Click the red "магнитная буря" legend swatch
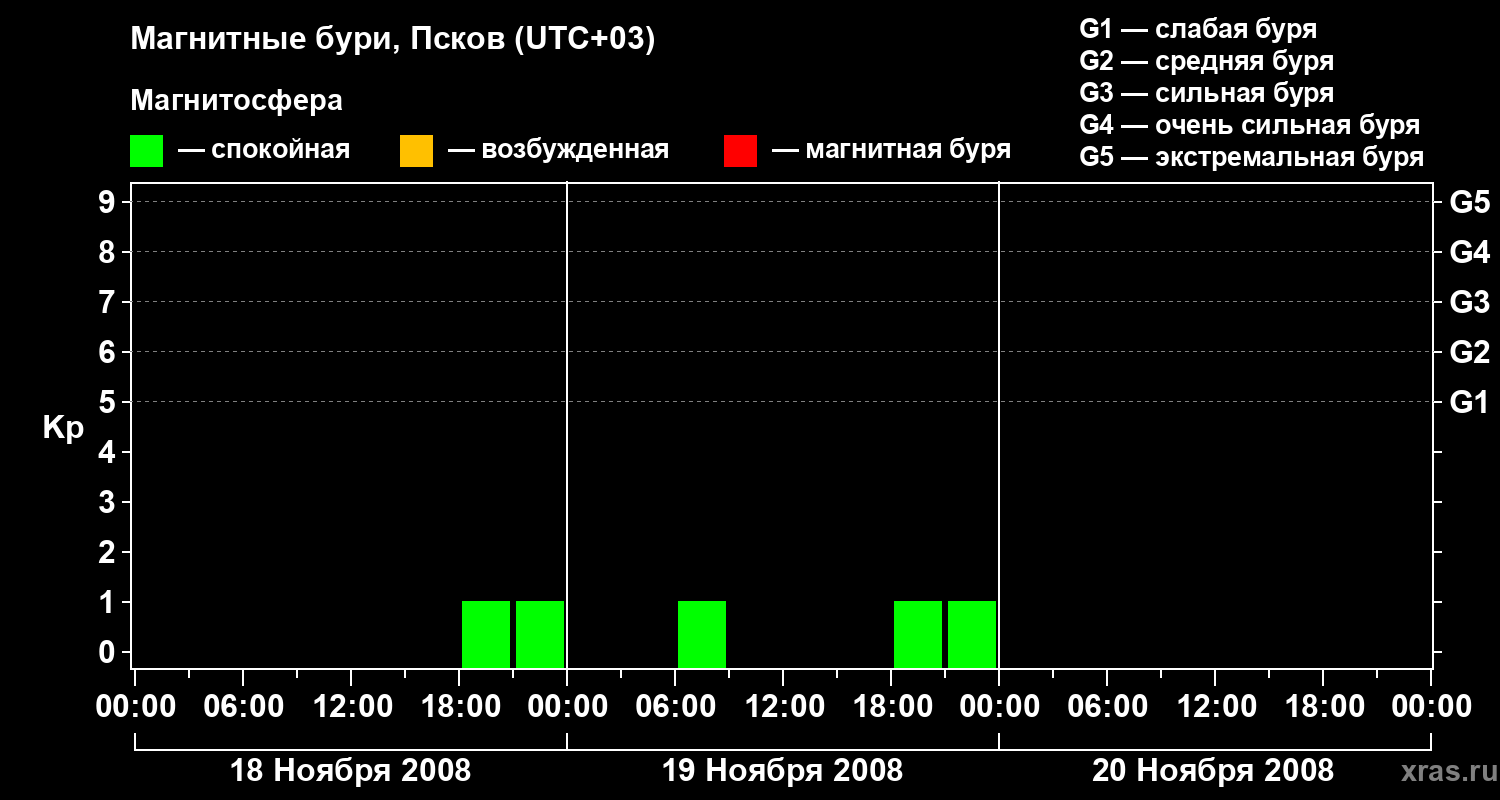Image resolution: width=1500 pixels, height=800 pixels. 740,150
